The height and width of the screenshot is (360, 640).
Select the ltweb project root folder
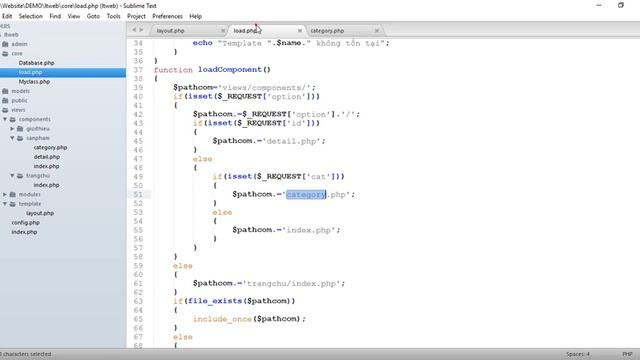pyautogui.click(x=11, y=35)
